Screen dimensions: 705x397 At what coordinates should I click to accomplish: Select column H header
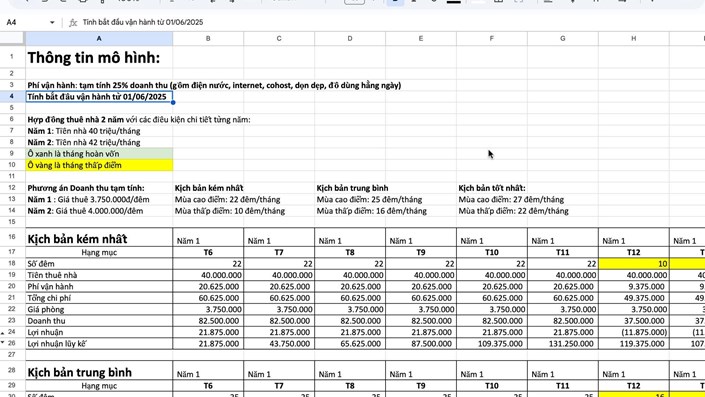634,39
